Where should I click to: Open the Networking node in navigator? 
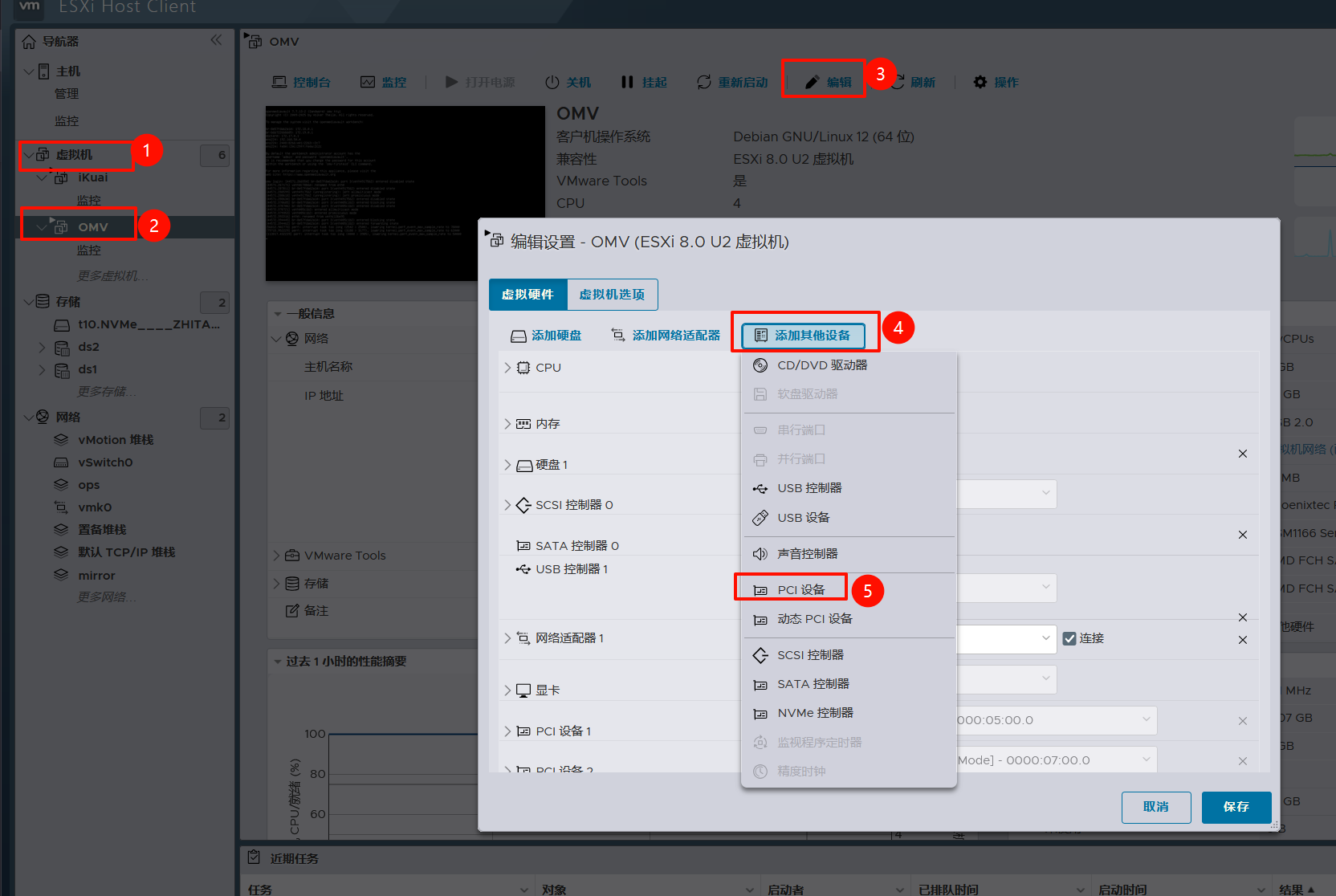(x=68, y=417)
